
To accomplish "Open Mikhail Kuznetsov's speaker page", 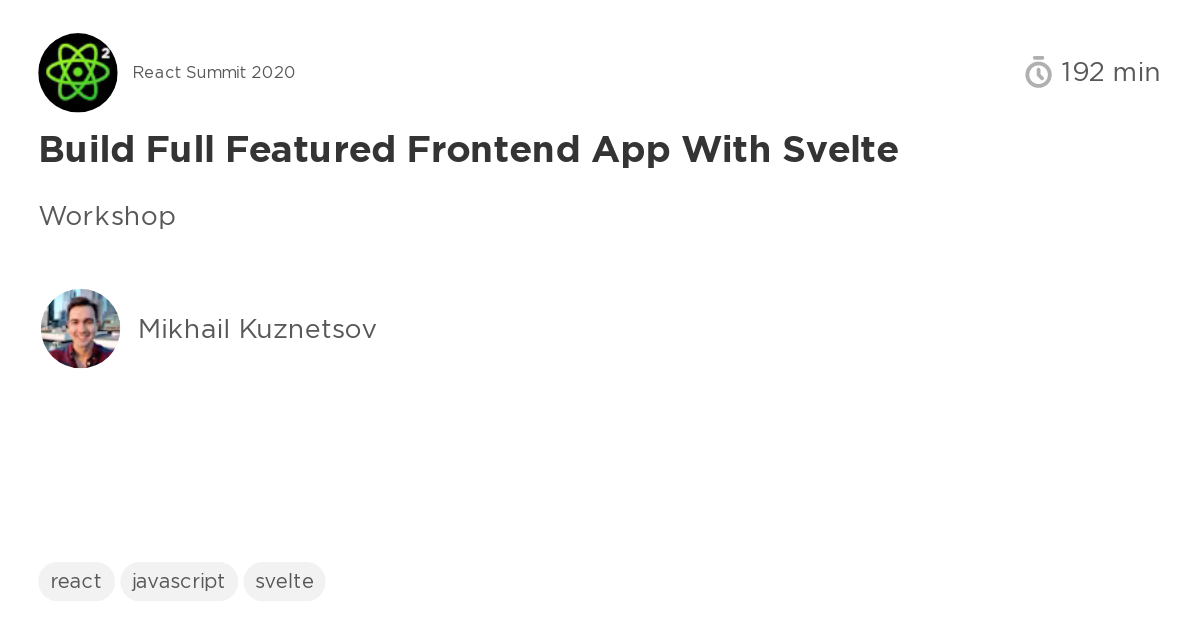I will coord(257,329).
